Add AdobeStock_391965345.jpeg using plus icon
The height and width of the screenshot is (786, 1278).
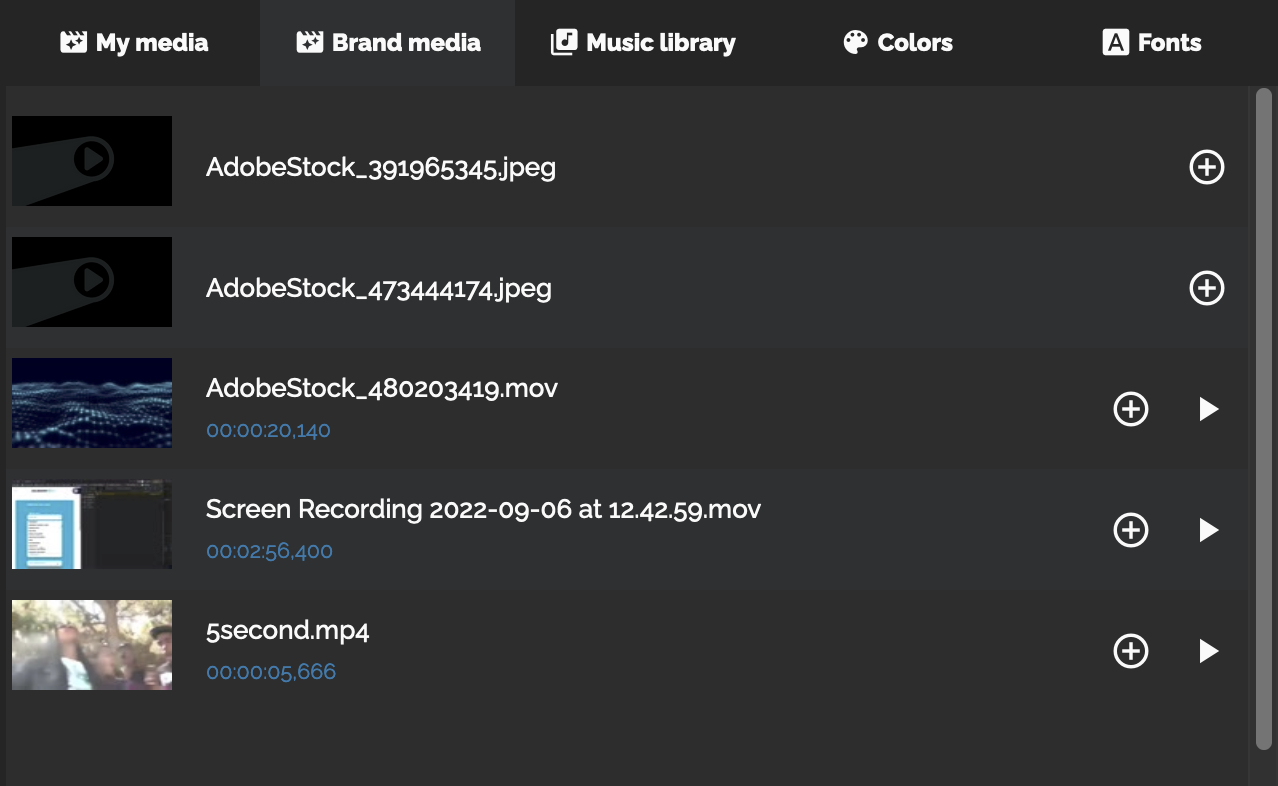[1206, 167]
